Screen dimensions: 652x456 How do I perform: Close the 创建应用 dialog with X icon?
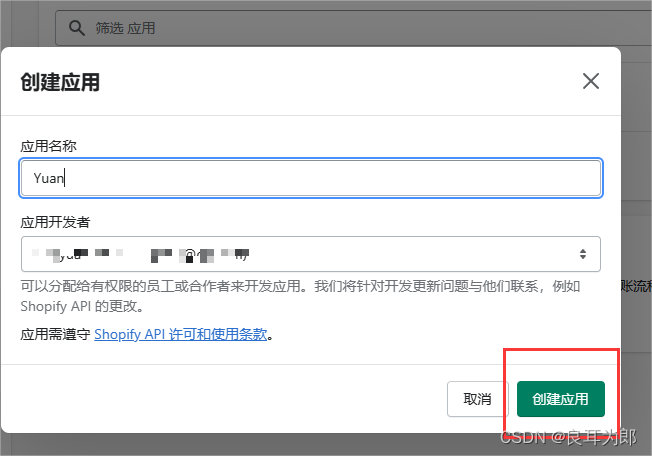point(590,81)
